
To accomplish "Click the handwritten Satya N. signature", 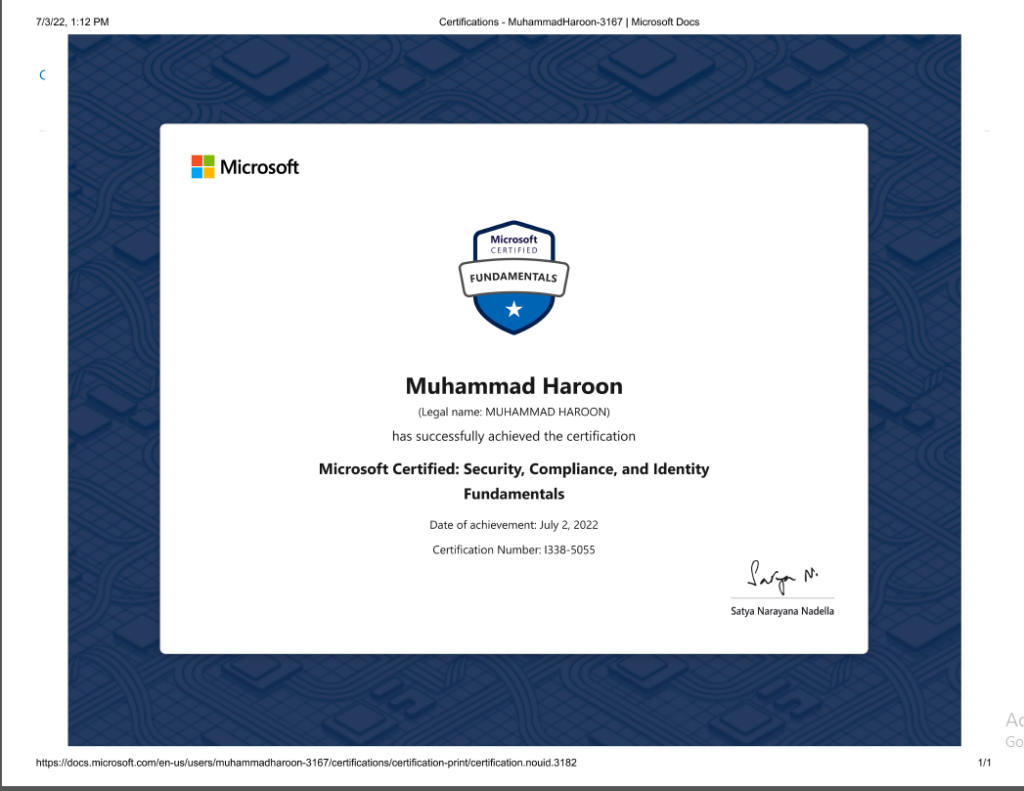I will [x=781, y=577].
